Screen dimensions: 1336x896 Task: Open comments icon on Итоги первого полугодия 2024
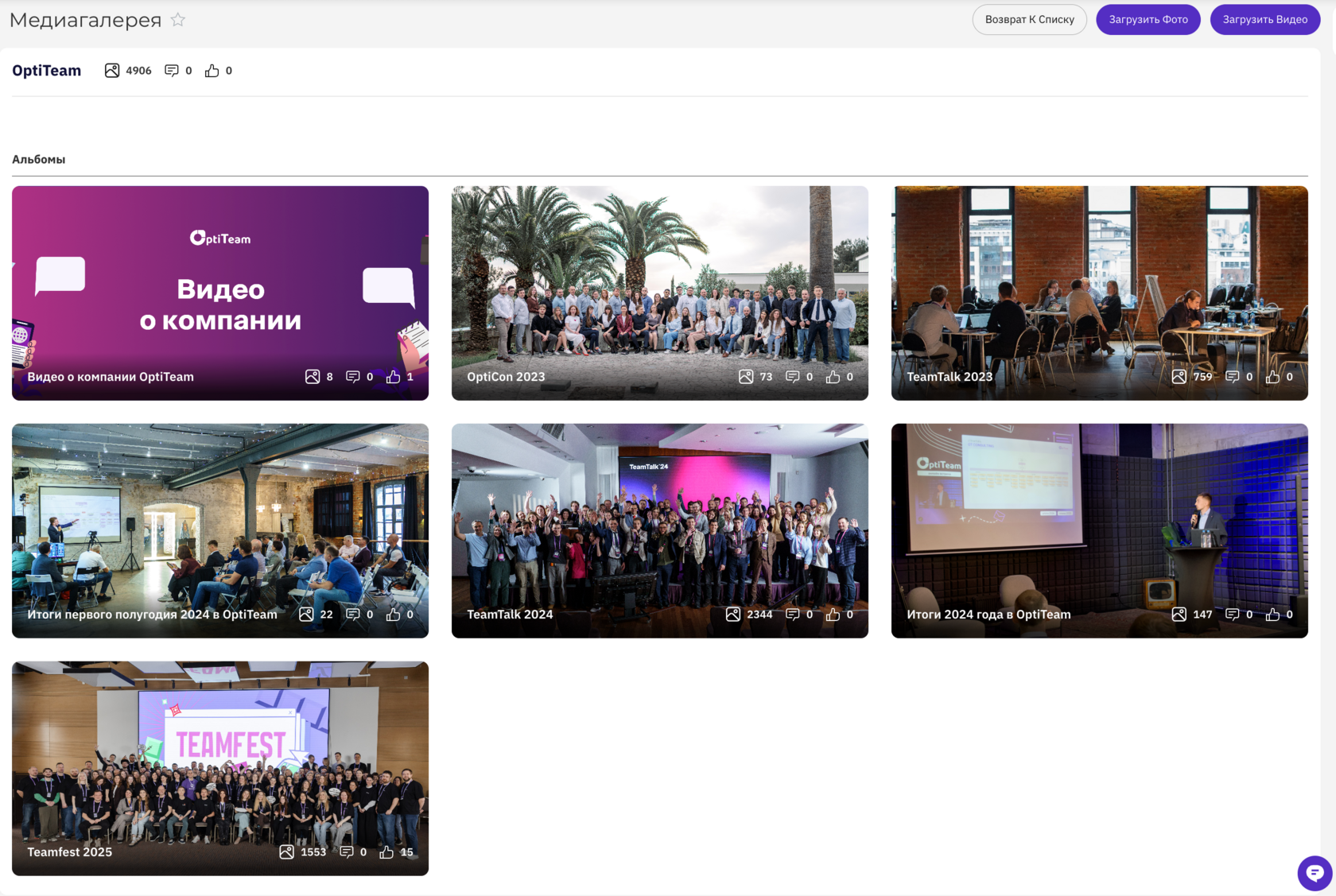[353, 615]
